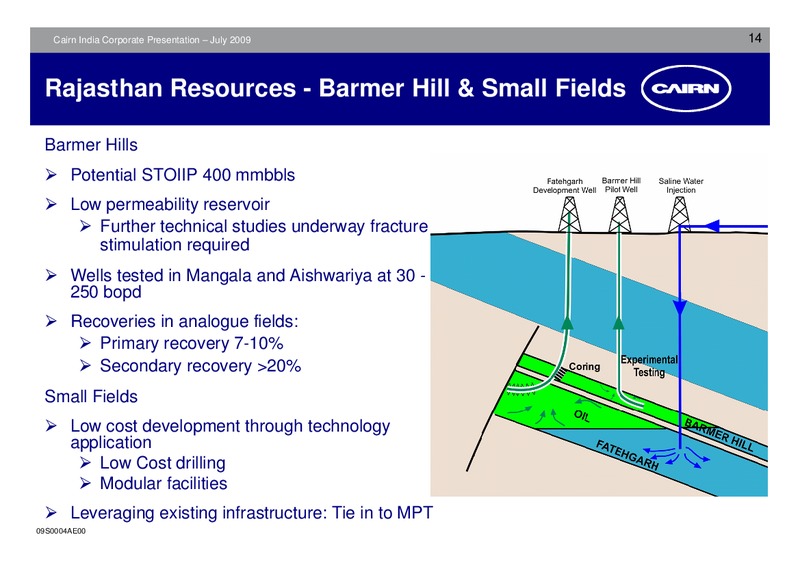This screenshot has width=800, height=565.
Task: Click the bullet arrow beside Wells tested
Action: 51,276
